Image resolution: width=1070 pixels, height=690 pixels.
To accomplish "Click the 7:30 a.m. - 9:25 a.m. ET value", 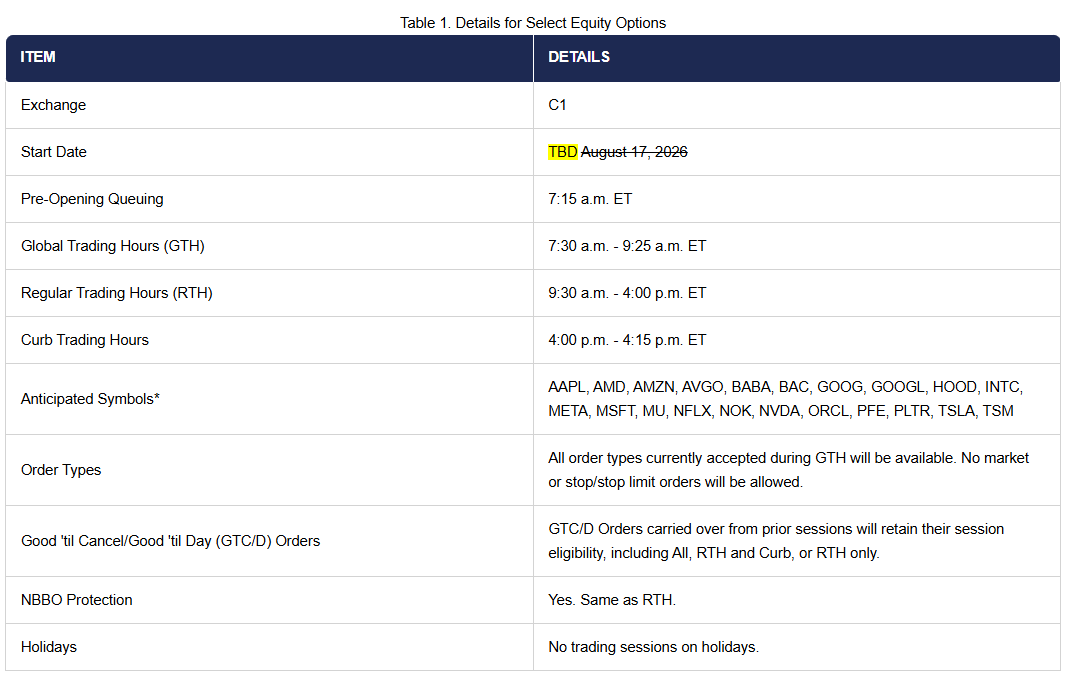I will click(627, 246).
